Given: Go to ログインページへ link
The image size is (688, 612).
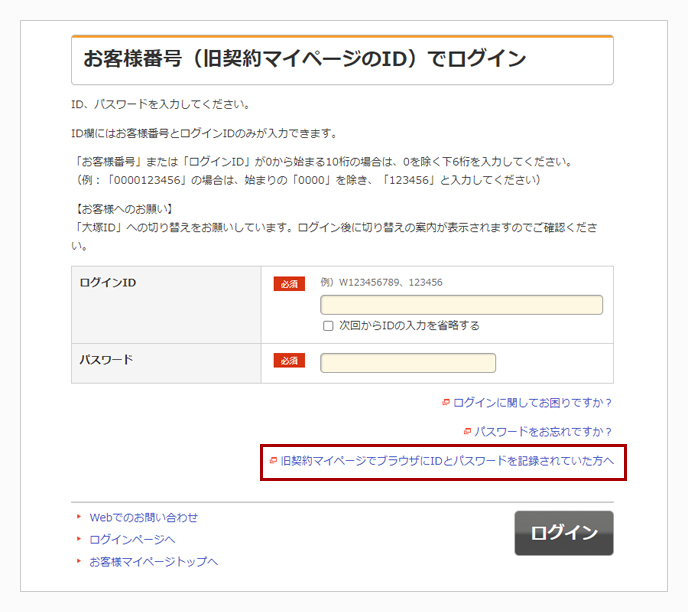Looking at the screenshot, I should pos(132,540).
